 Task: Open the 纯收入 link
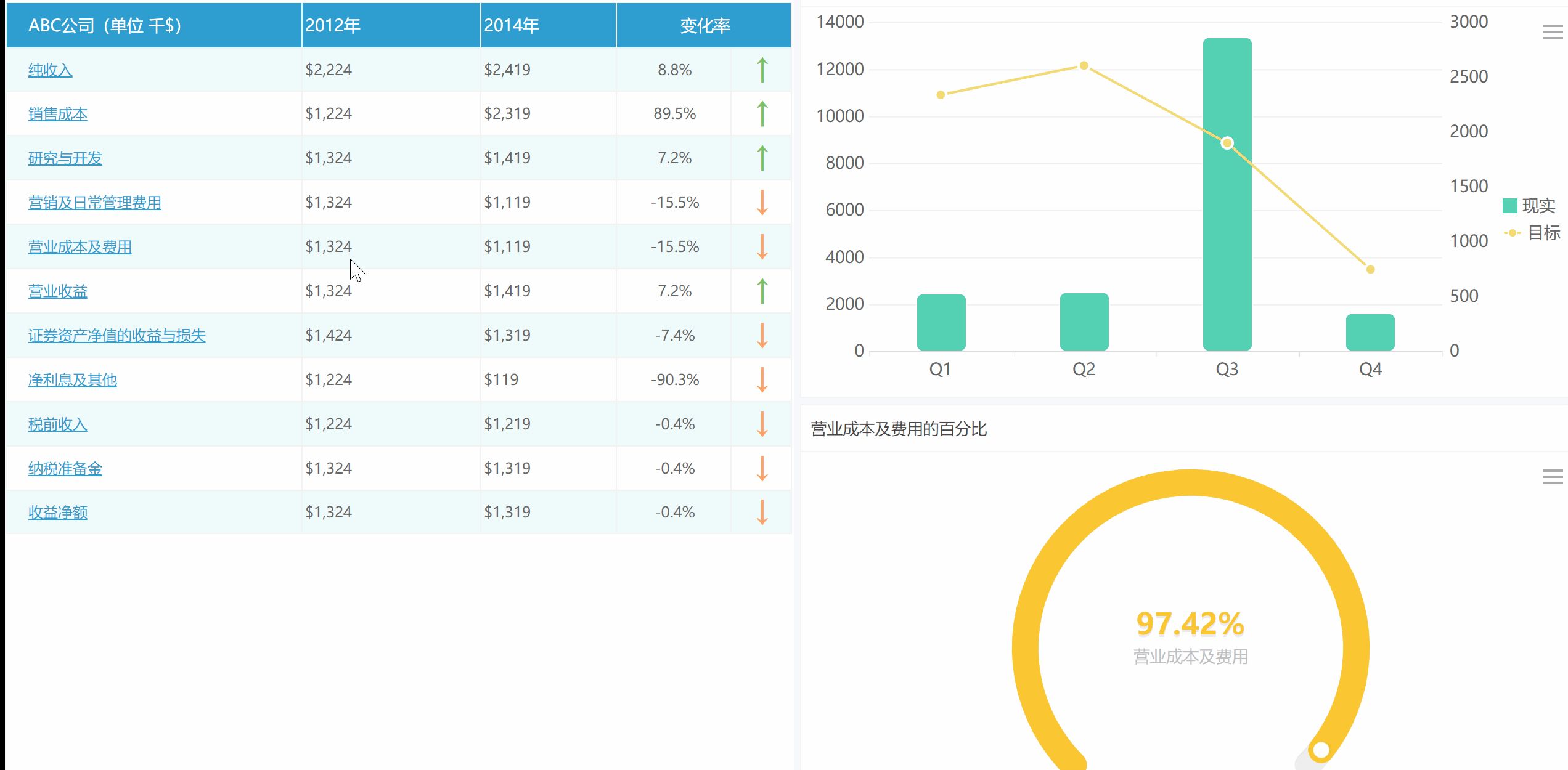click(x=50, y=70)
